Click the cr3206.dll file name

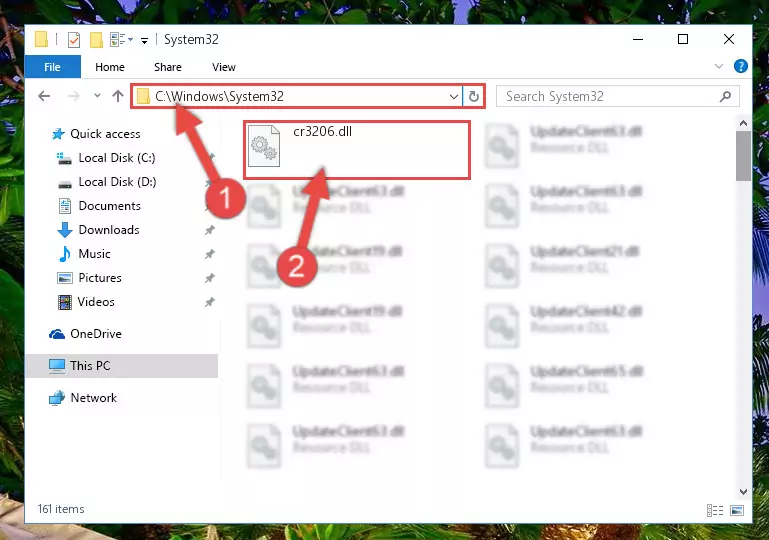click(x=322, y=131)
